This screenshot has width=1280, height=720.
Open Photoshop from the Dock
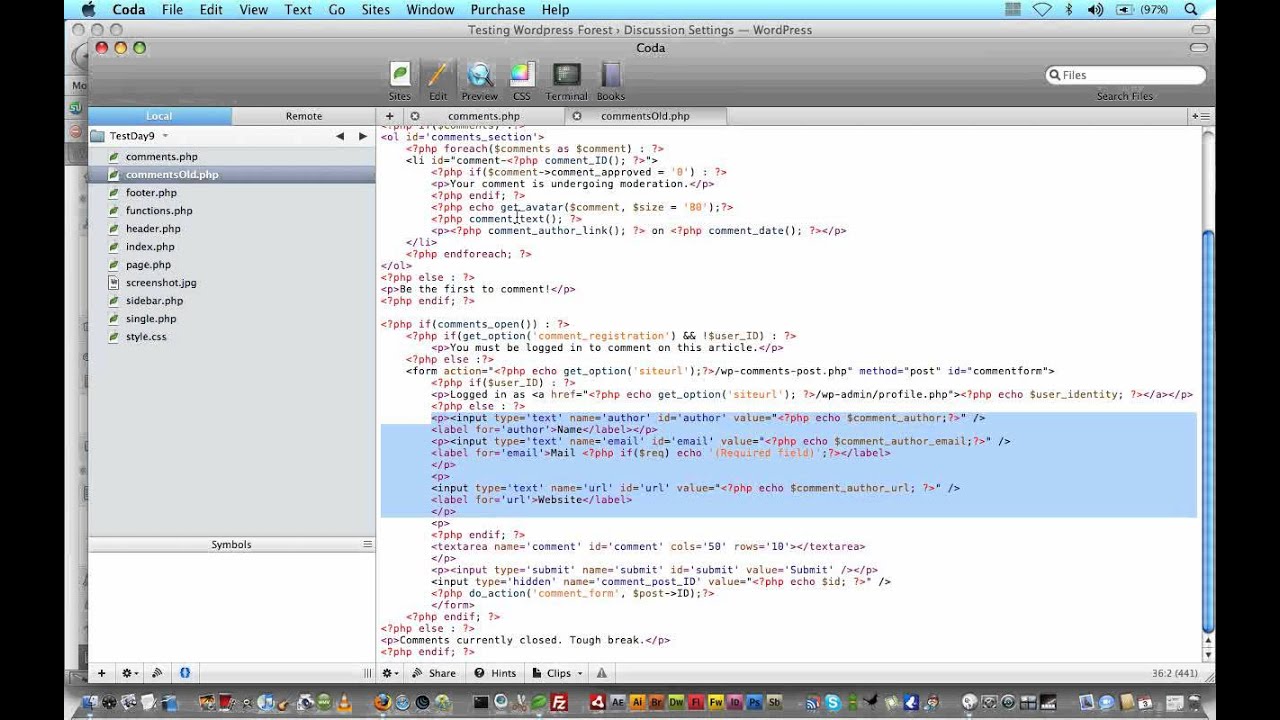(x=755, y=702)
